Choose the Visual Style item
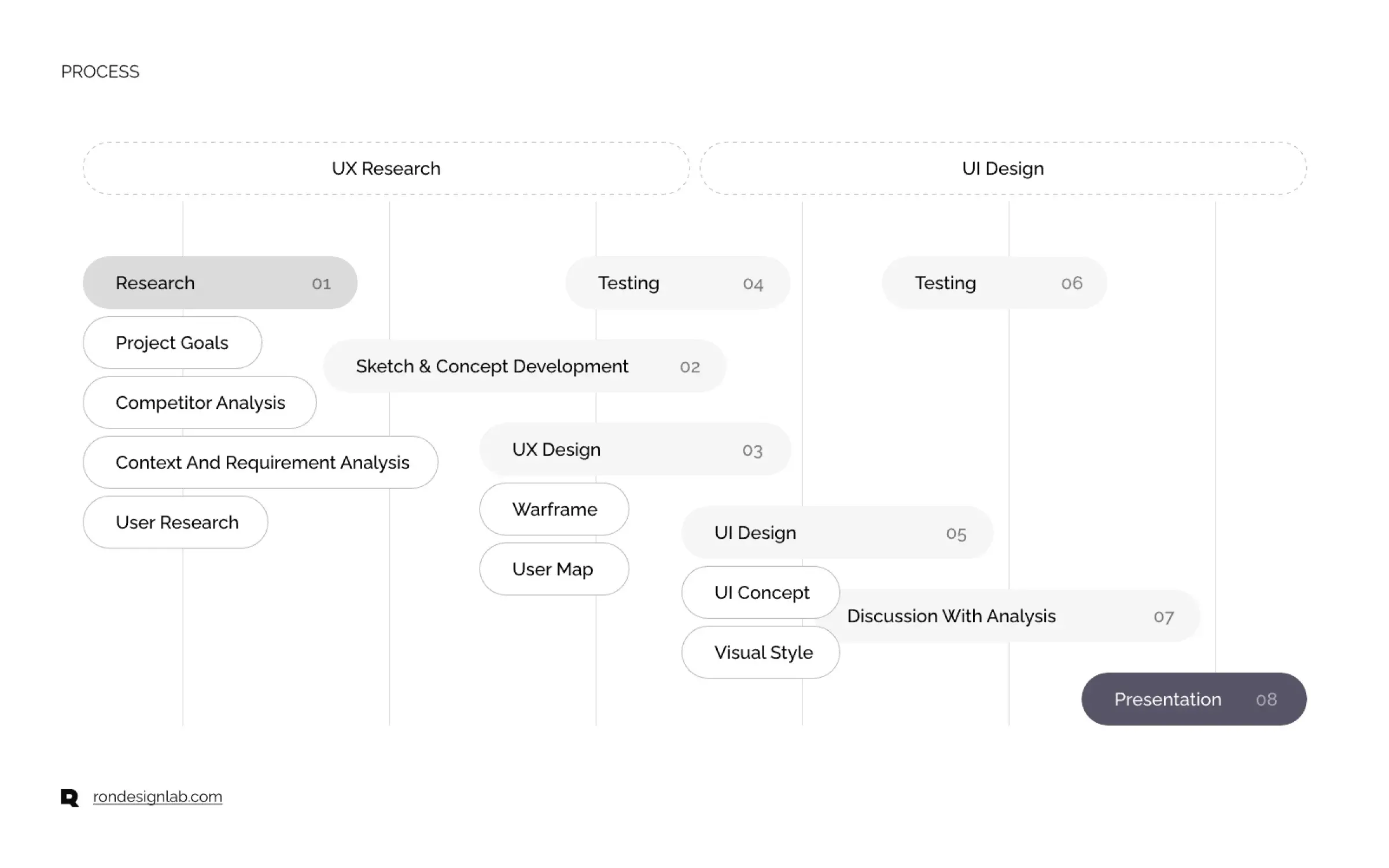Screen dimensions: 1389x868 pos(761,652)
